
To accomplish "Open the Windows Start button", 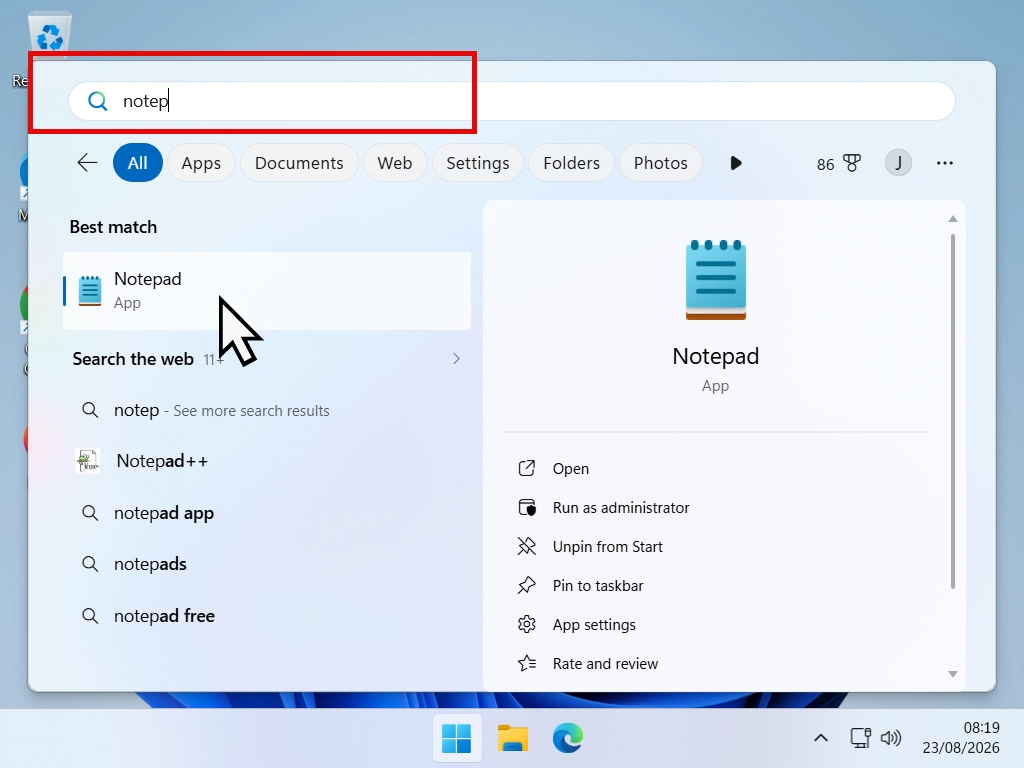I will [x=456, y=739].
